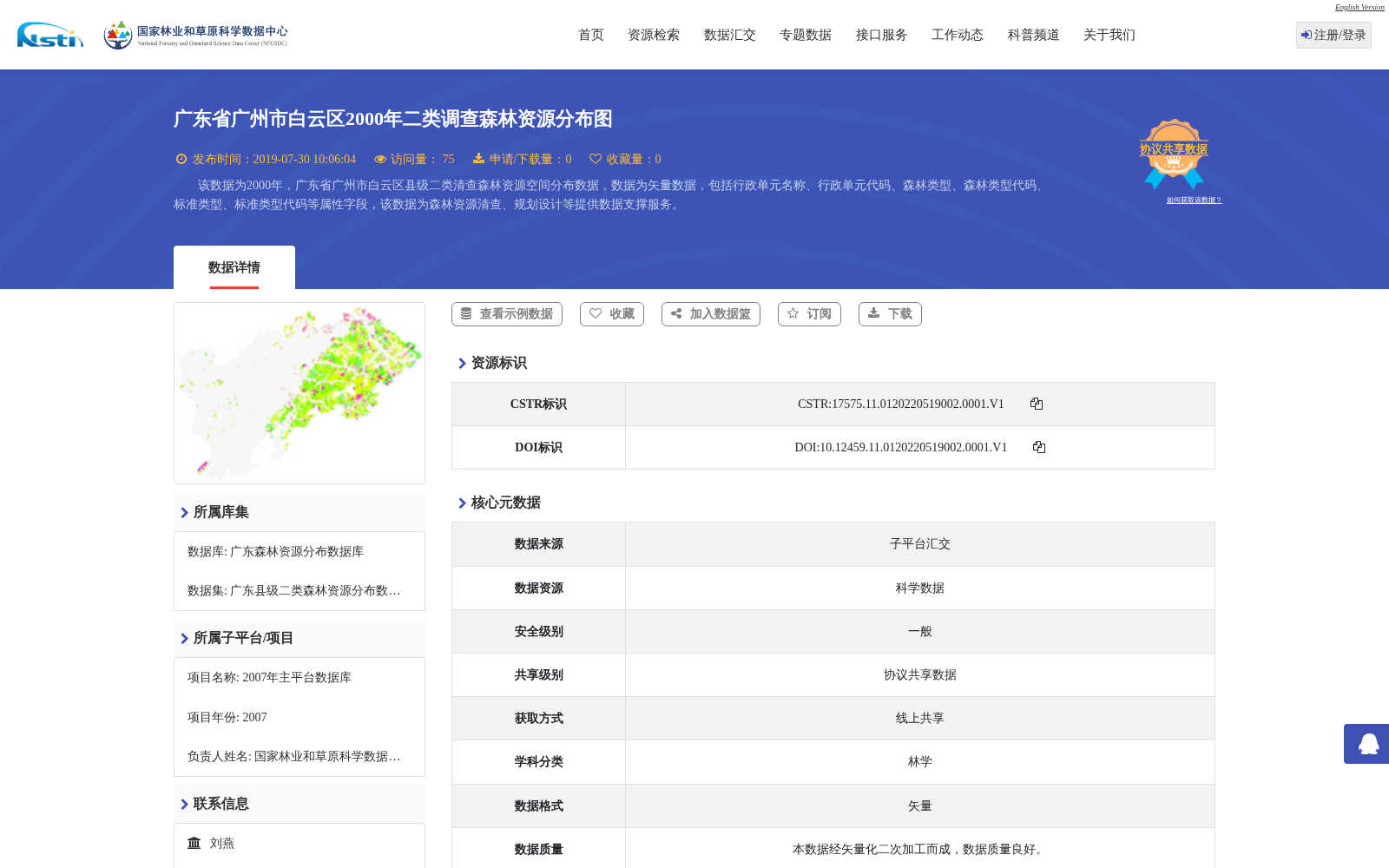The height and width of the screenshot is (868, 1389).
Task: Click 项目名称: 2007年主平台数据库 entry
Action: point(269,678)
